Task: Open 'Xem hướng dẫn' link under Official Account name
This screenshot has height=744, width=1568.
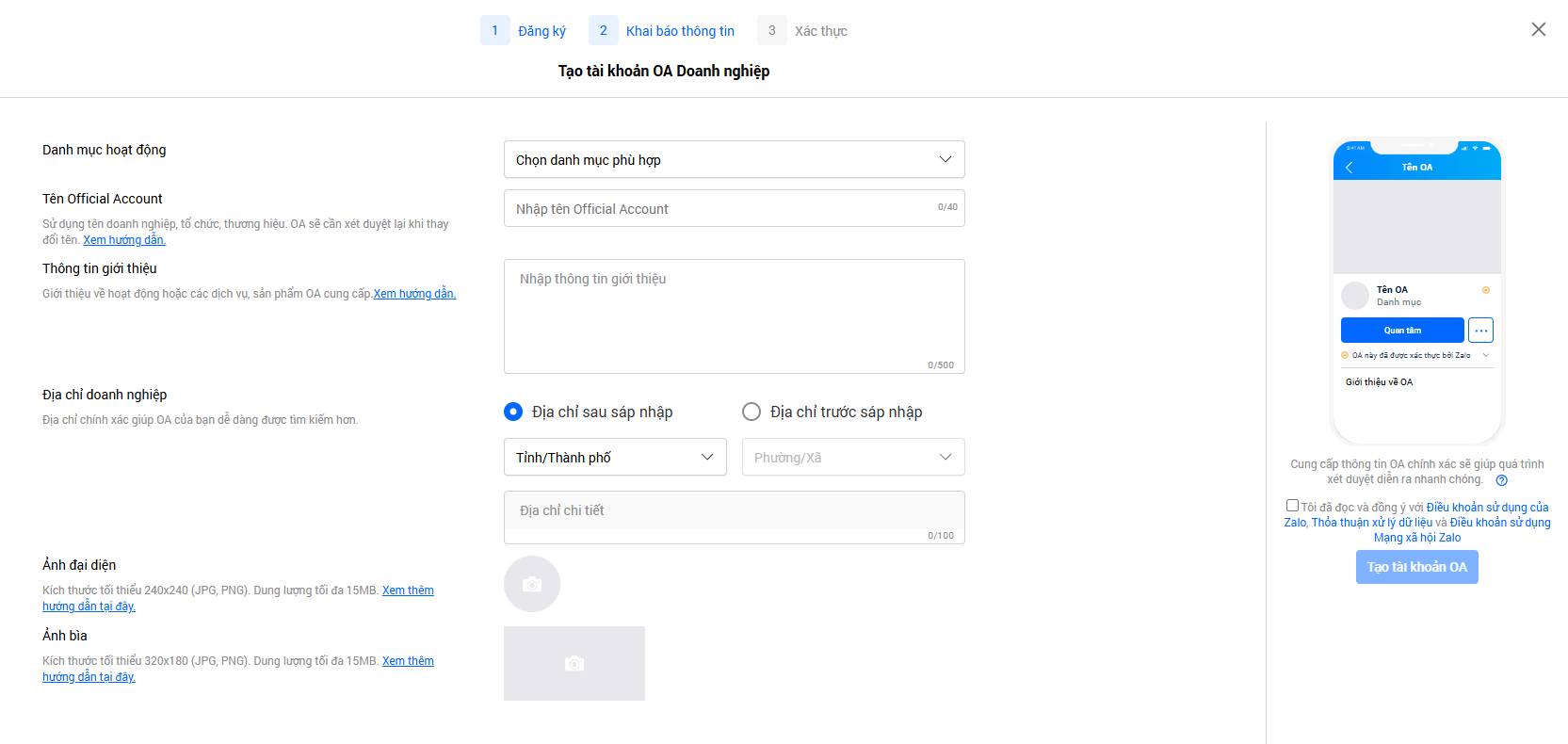Action: pos(124,240)
